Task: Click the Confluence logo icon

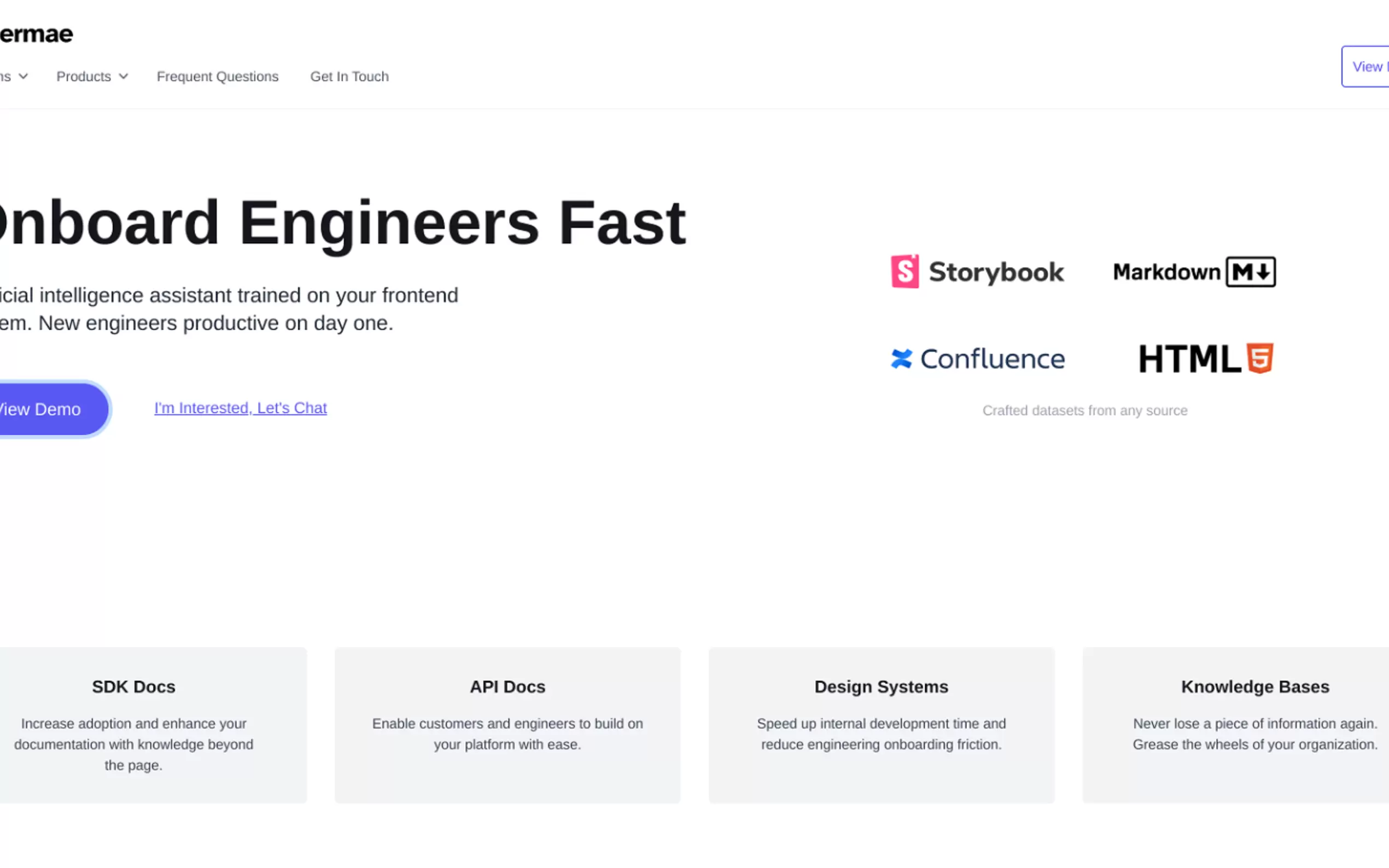Action: click(x=901, y=359)
